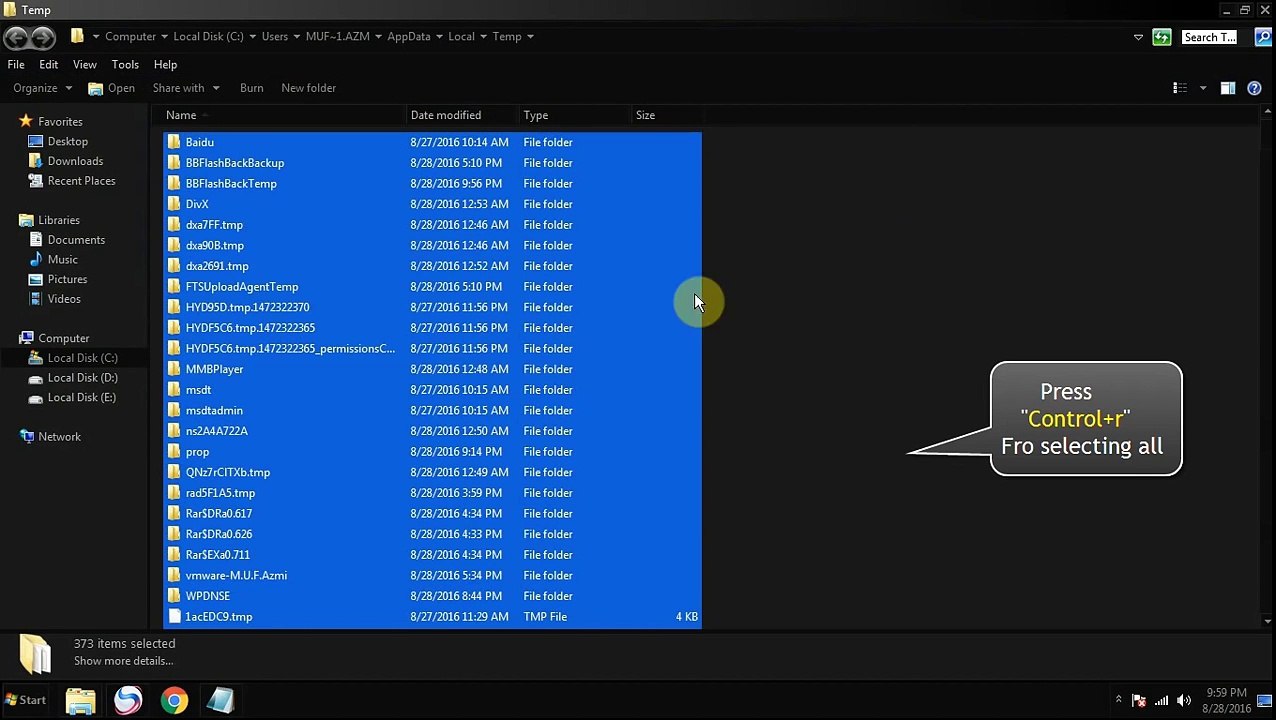
Task: Go forward using the Forward arrow button
Action: [x=43, y=37]
